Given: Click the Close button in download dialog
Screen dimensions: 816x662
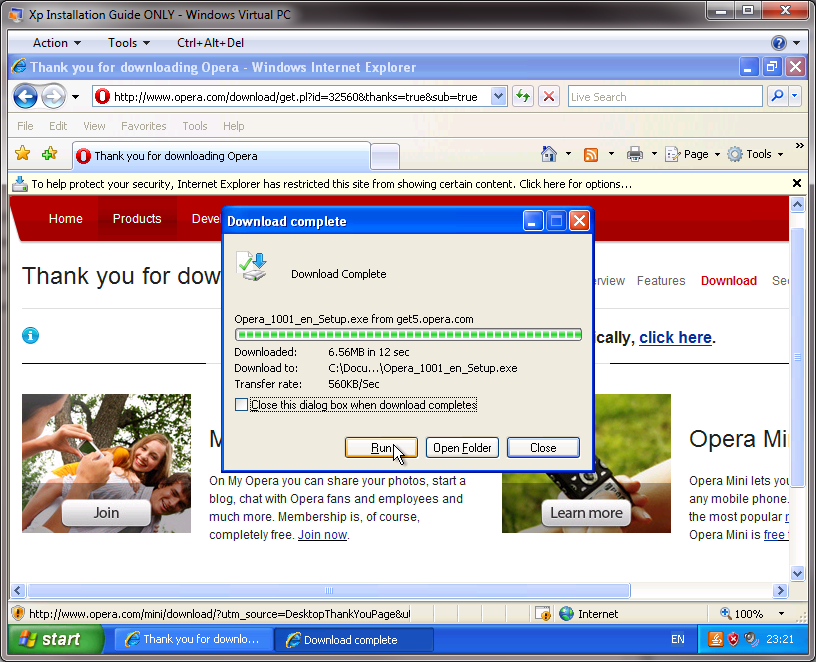Looking at the screenshot, I should point(543,448).
